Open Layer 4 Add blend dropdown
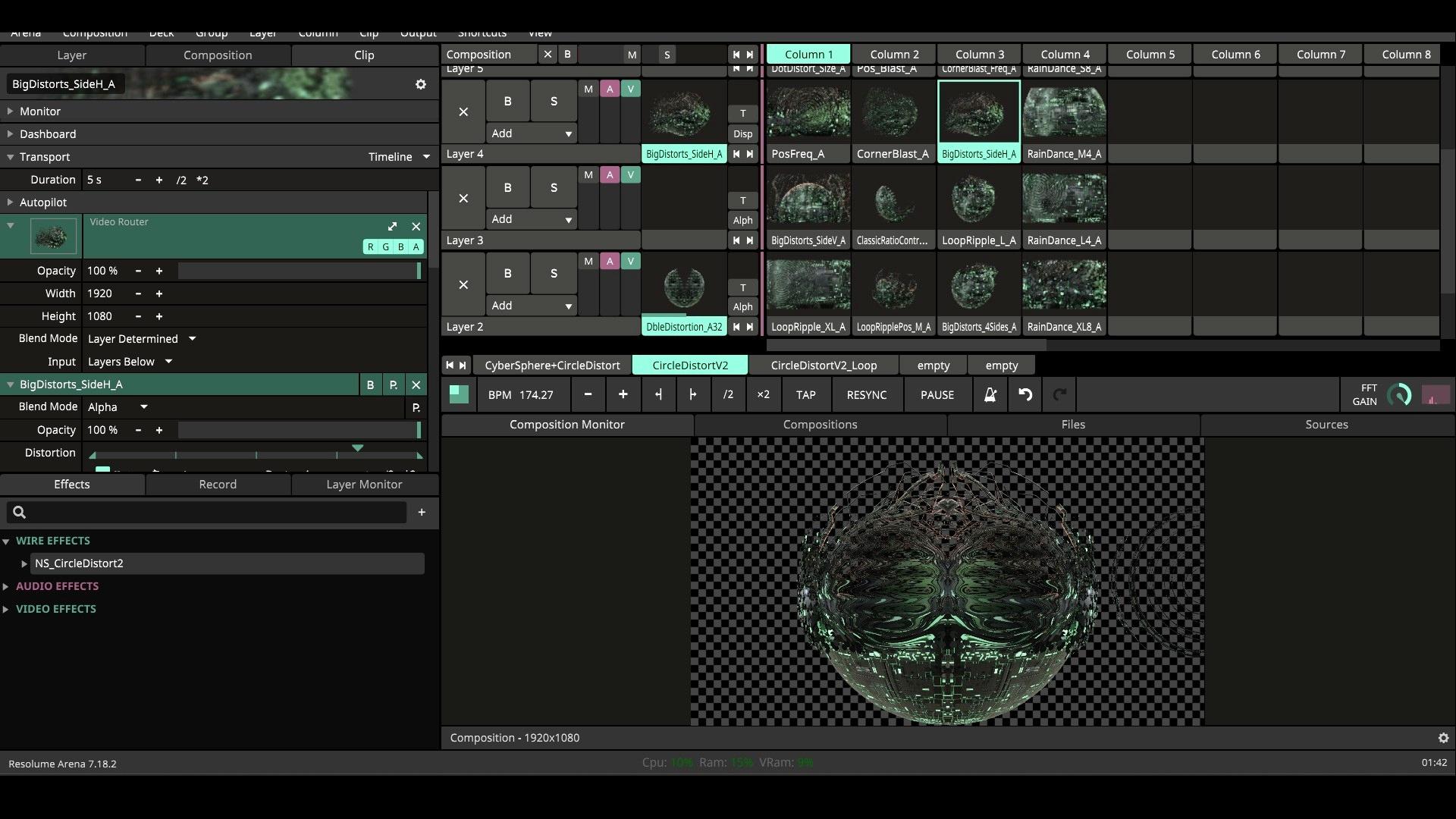Viewport: 1456px width, 819px height. (x=531, y=133)
